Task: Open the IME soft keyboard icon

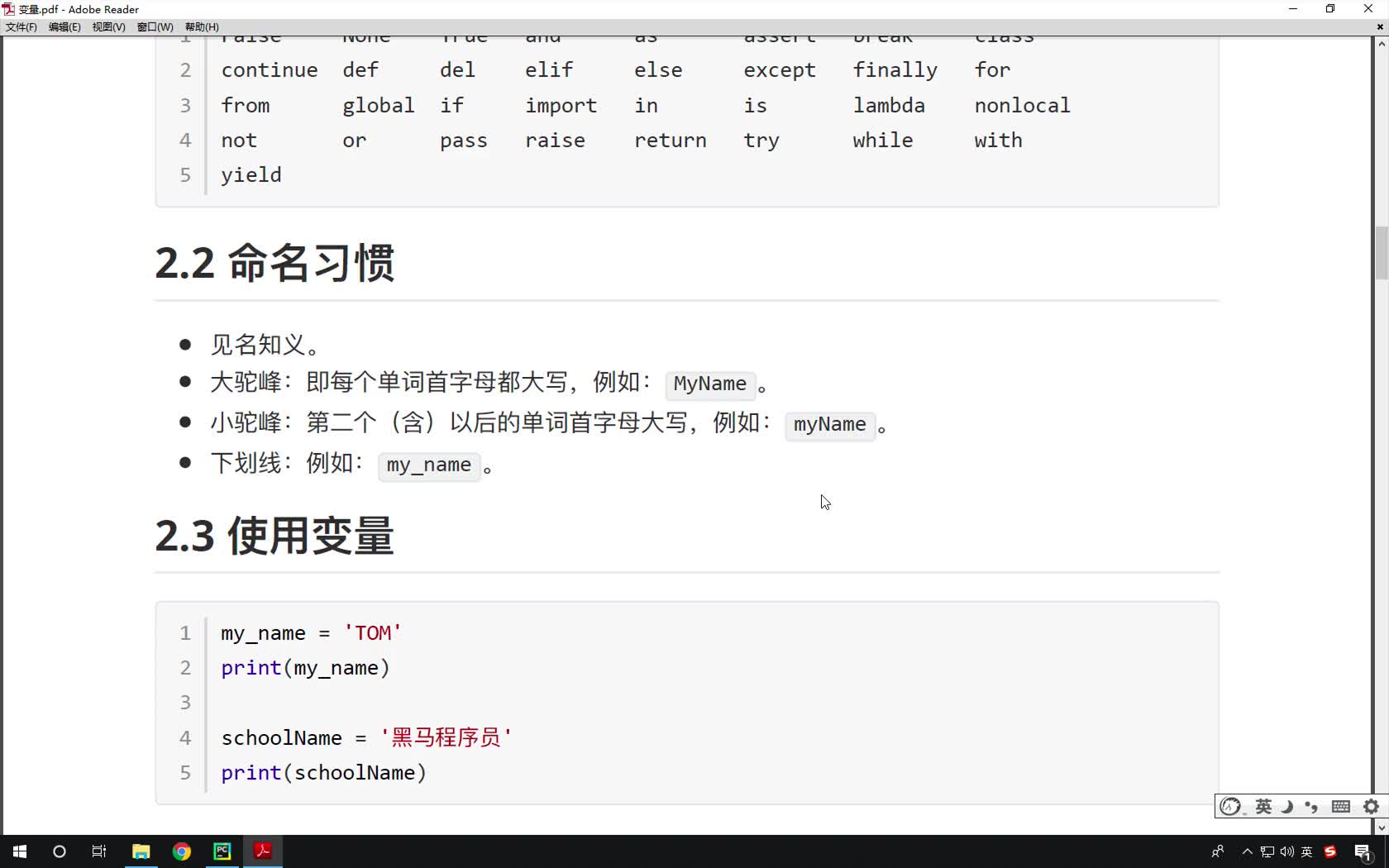Action: pos(1341,807)
